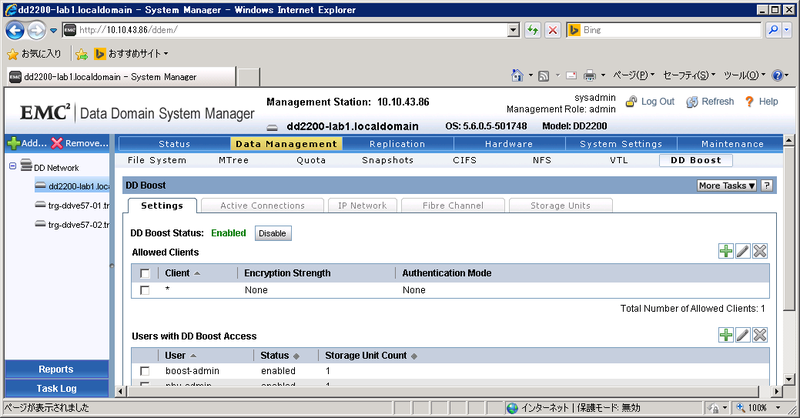Open address bar history dropdown

coord(514,30)
